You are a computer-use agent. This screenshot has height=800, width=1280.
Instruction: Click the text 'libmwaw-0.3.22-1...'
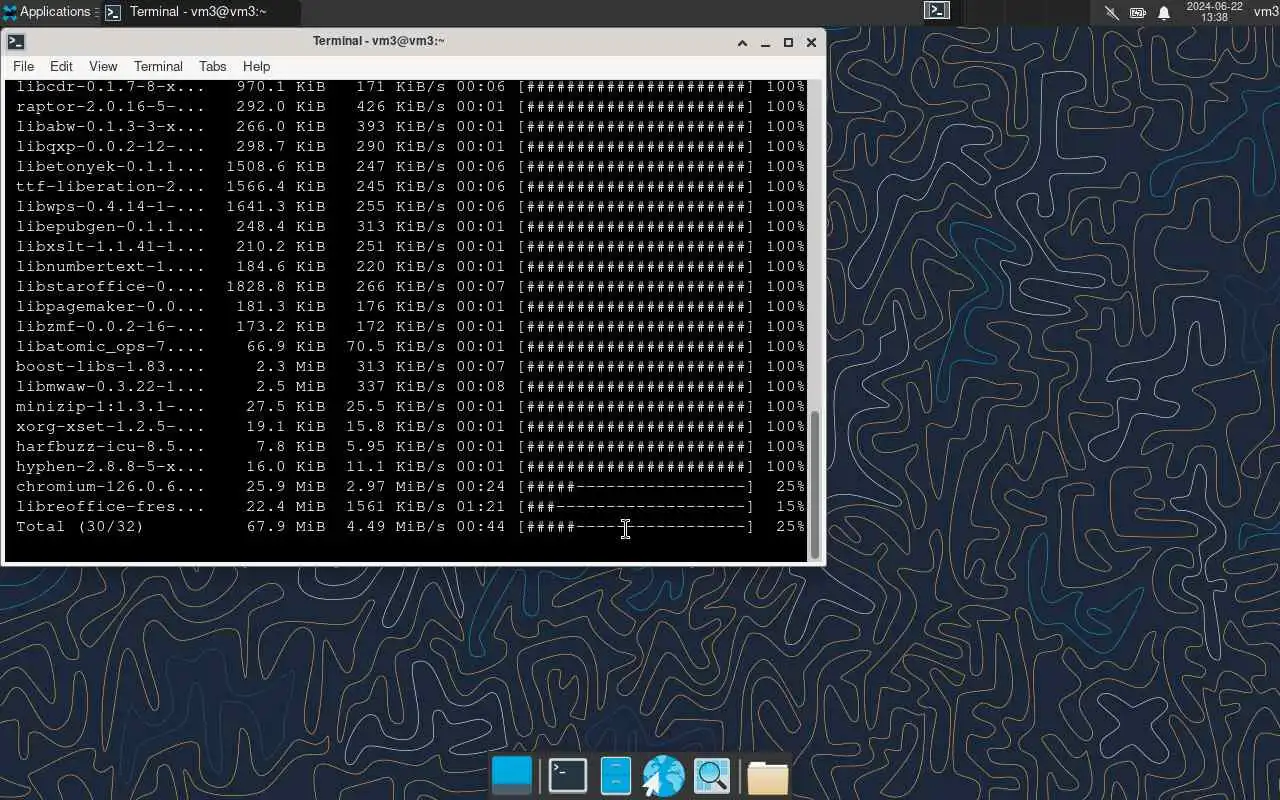(110, 386)
